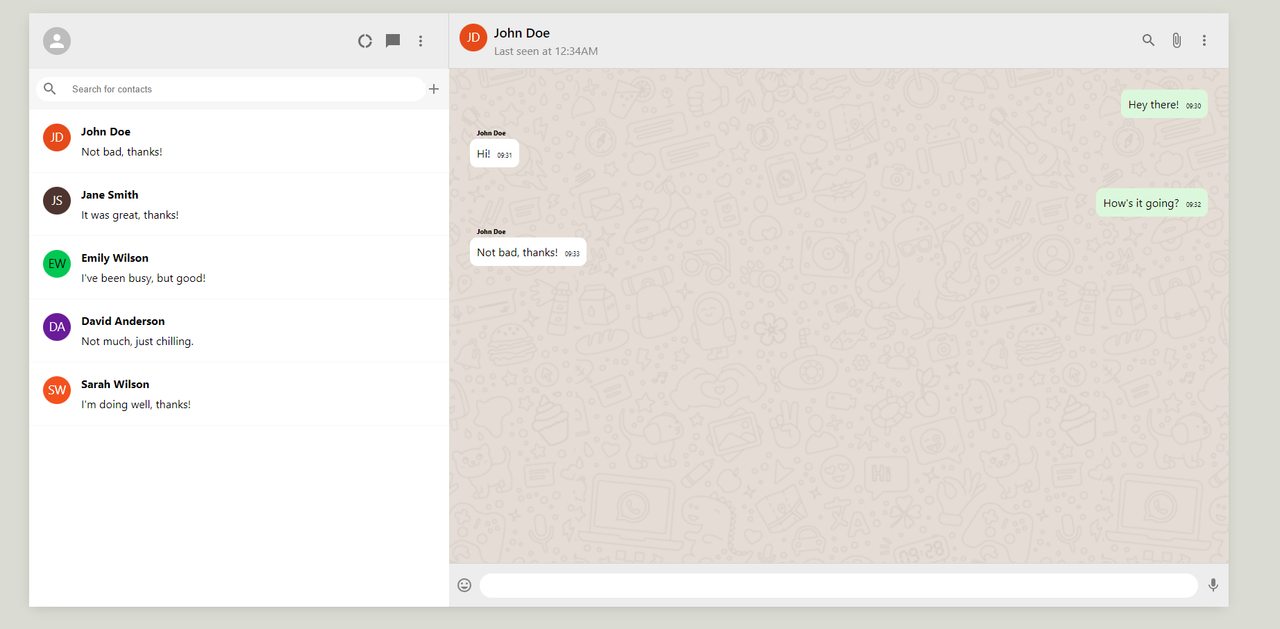Open your profile avatar in sidebar header

pyautogui.click(x=57, y=41)
